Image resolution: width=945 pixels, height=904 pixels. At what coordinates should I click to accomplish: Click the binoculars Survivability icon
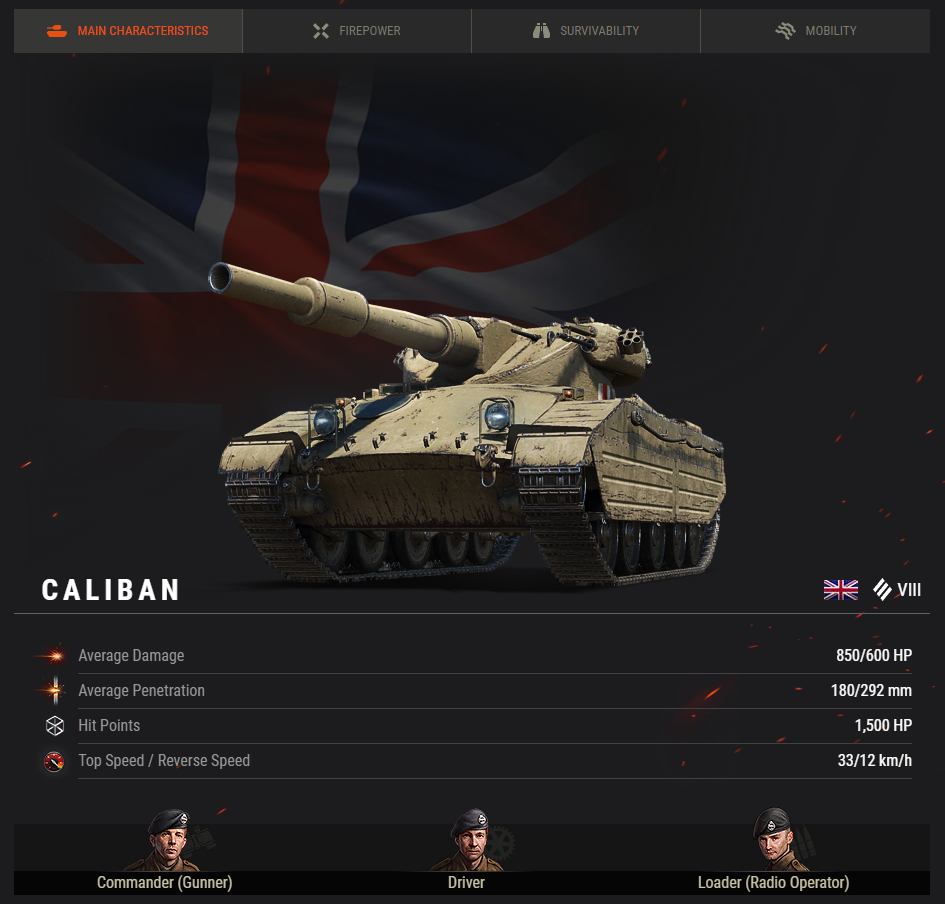pos(541,31)
